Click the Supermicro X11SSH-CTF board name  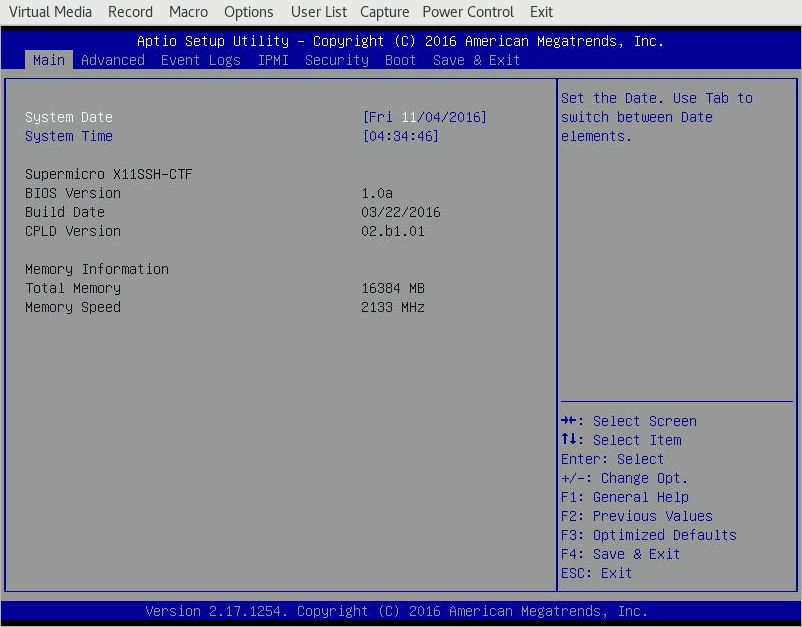[108, 174]
